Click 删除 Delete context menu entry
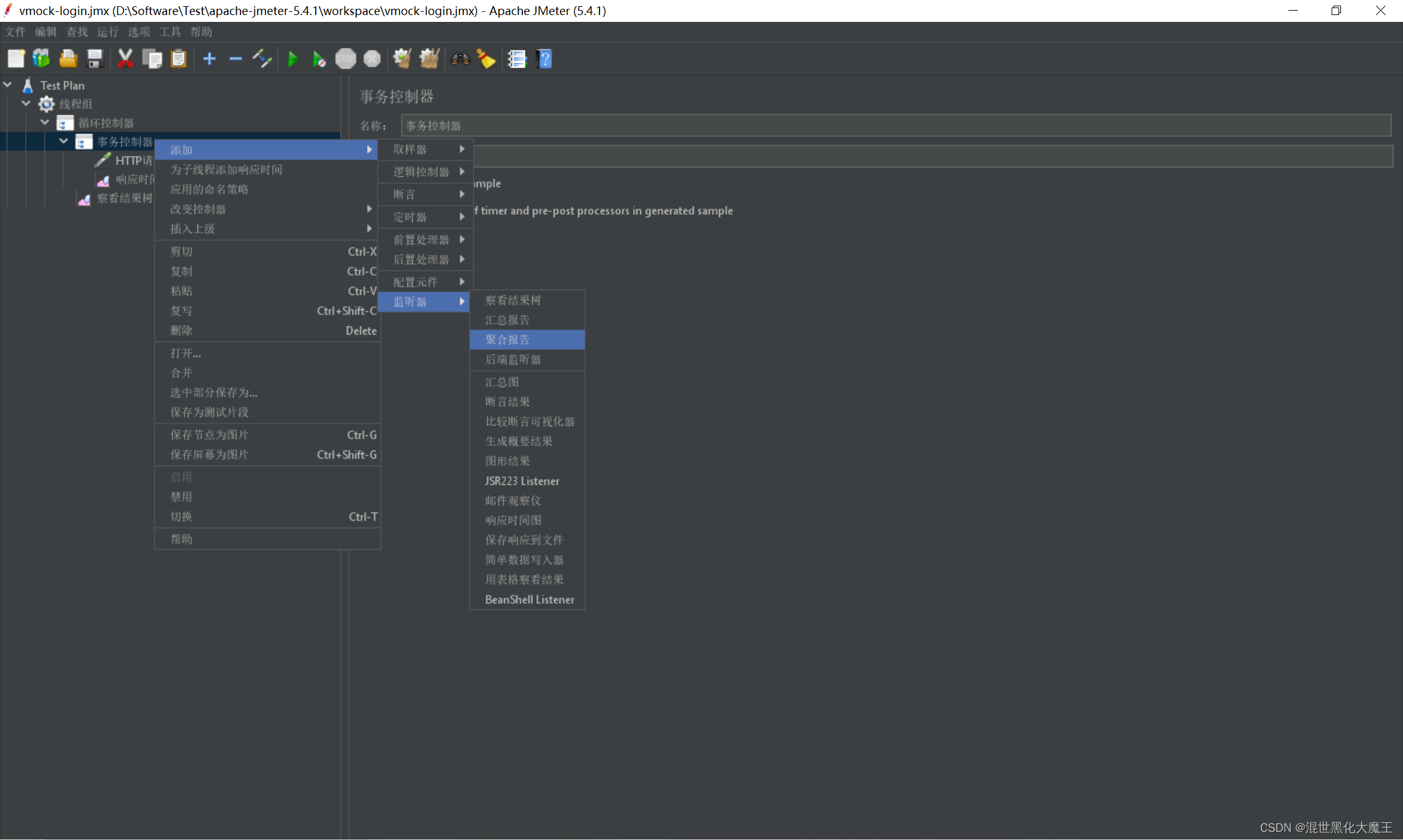The height and width of the screenshot is (840, 1403). [x=182, y=330]
